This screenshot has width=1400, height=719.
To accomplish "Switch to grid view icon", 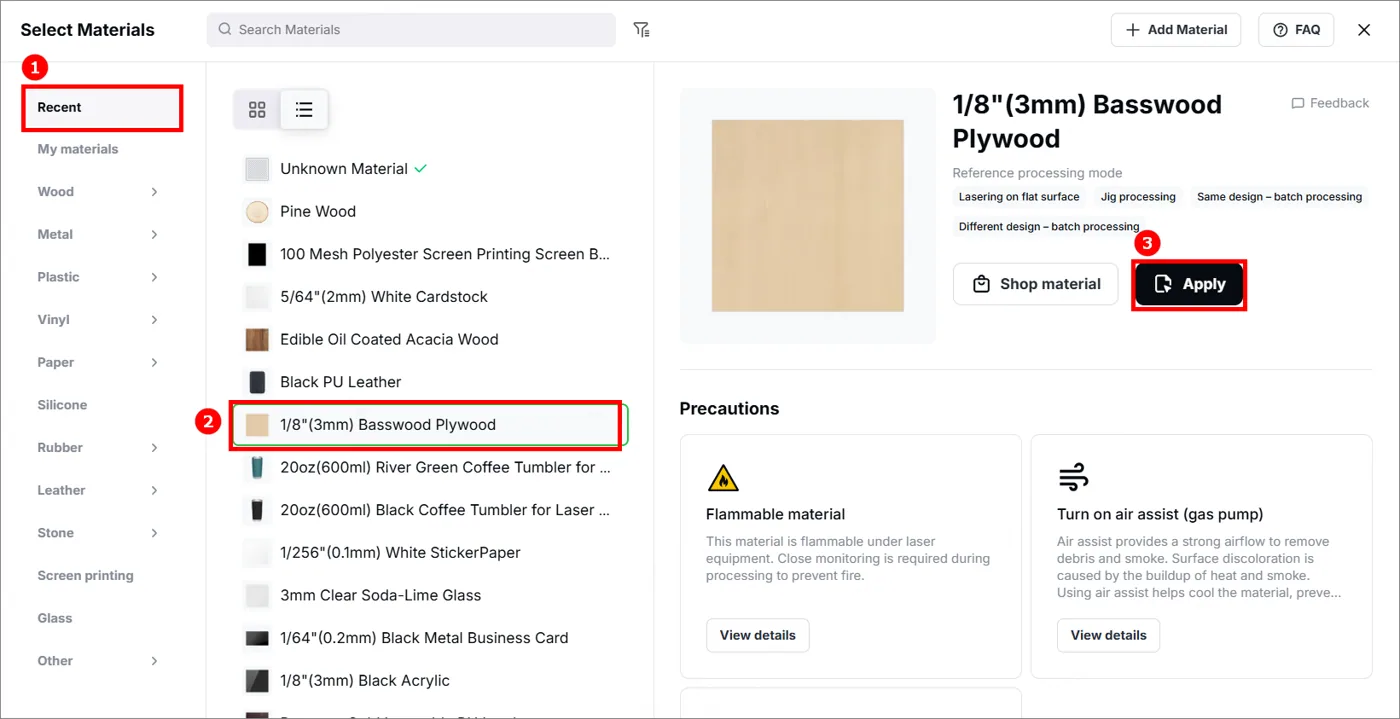I will click(x=257, y=109).
